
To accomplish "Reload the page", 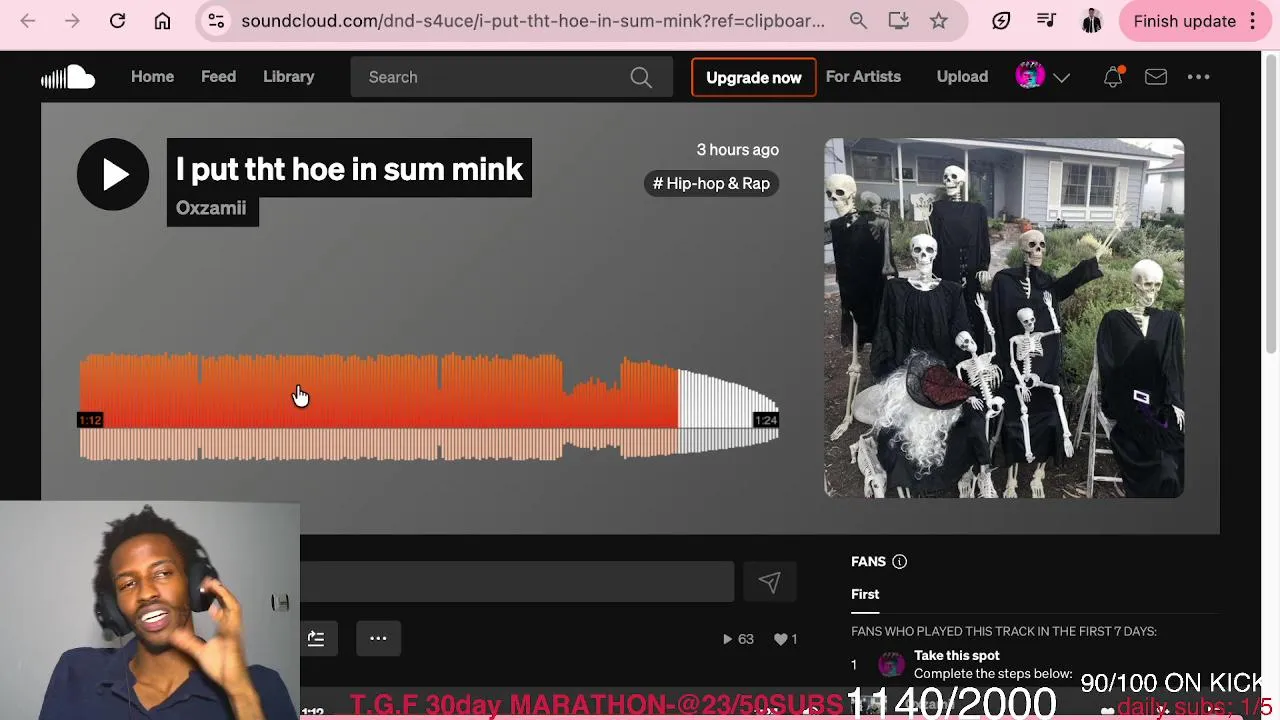I will [117, 21].
